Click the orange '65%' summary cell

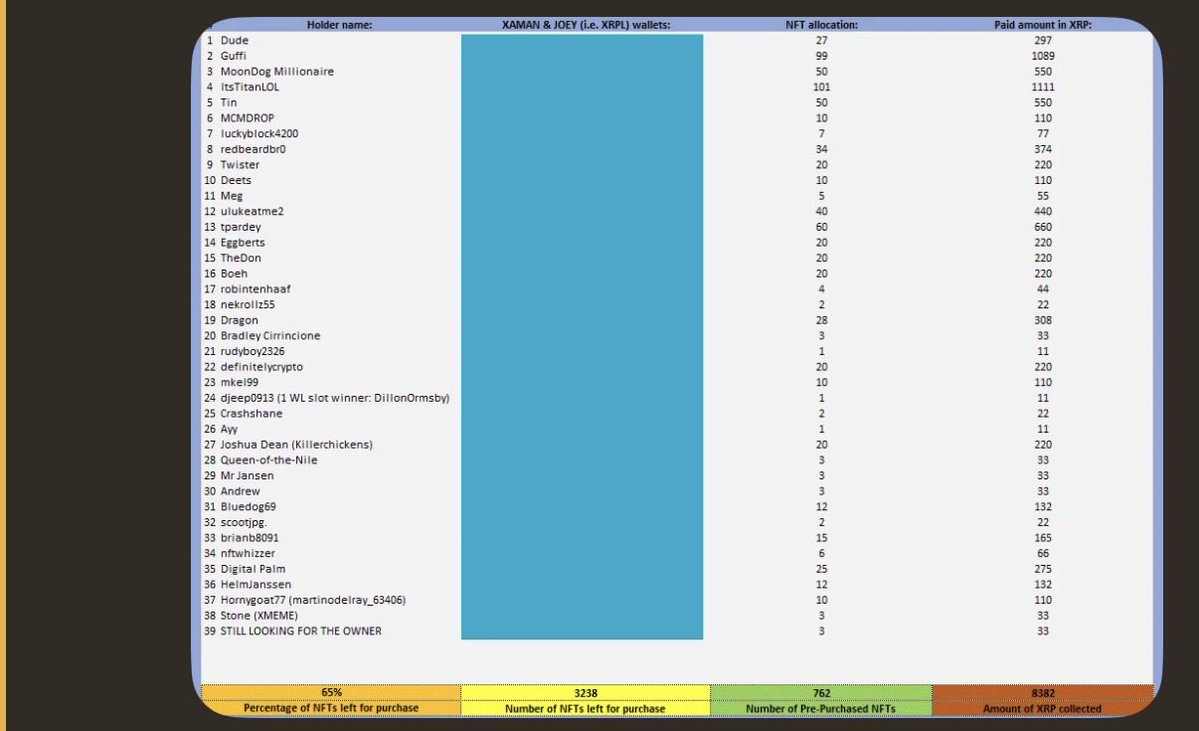[331, 692]
